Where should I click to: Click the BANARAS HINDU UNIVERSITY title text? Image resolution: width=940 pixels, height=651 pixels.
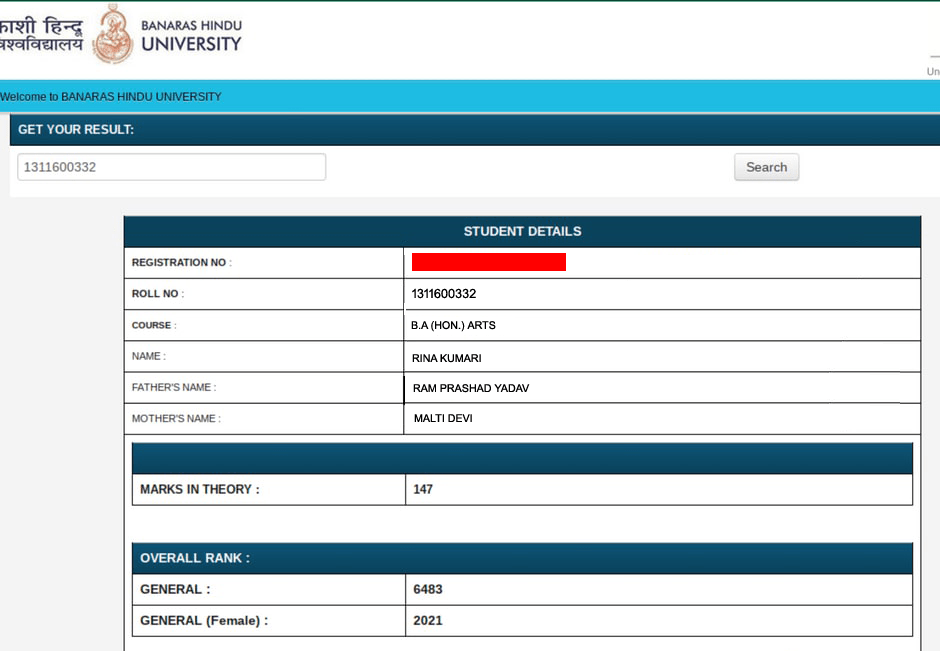(191, 35)
